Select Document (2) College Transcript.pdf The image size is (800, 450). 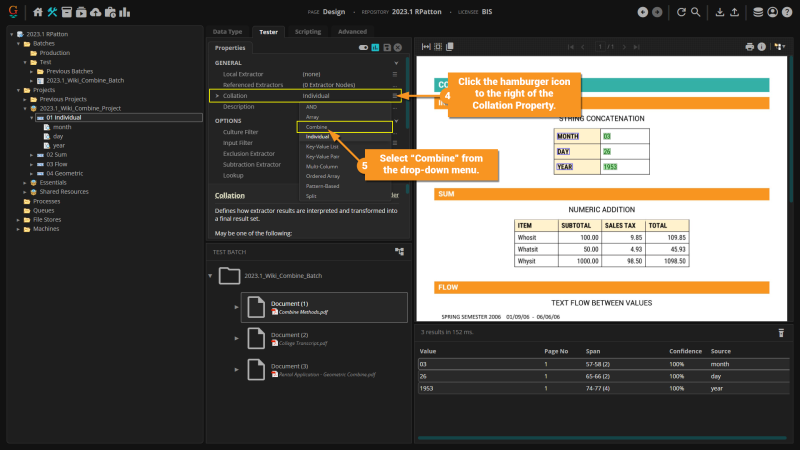[290, 338]
